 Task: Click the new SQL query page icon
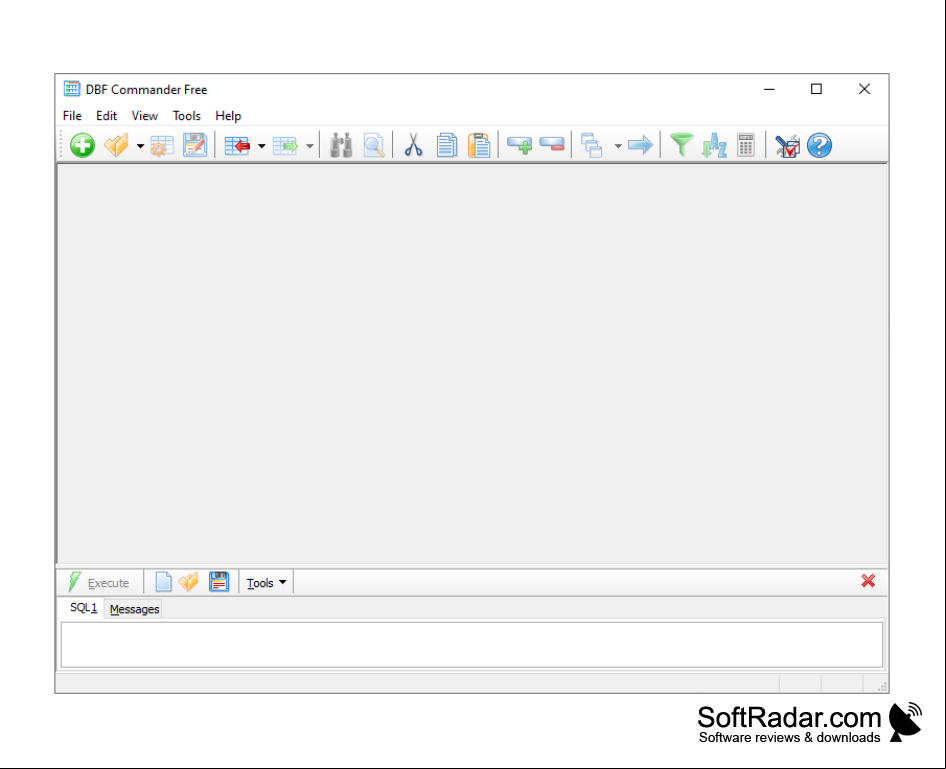163,582
